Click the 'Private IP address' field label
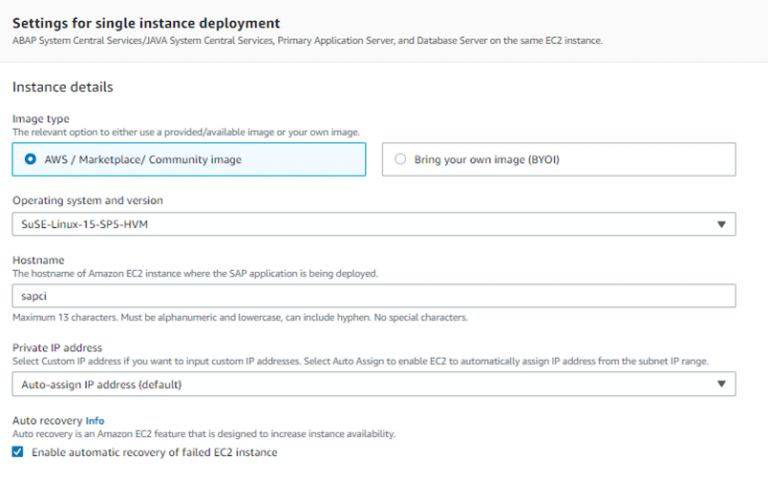Image resolution: width=768 pixels, height=480 pixels. pyautogui.click(x=58, y=348)
